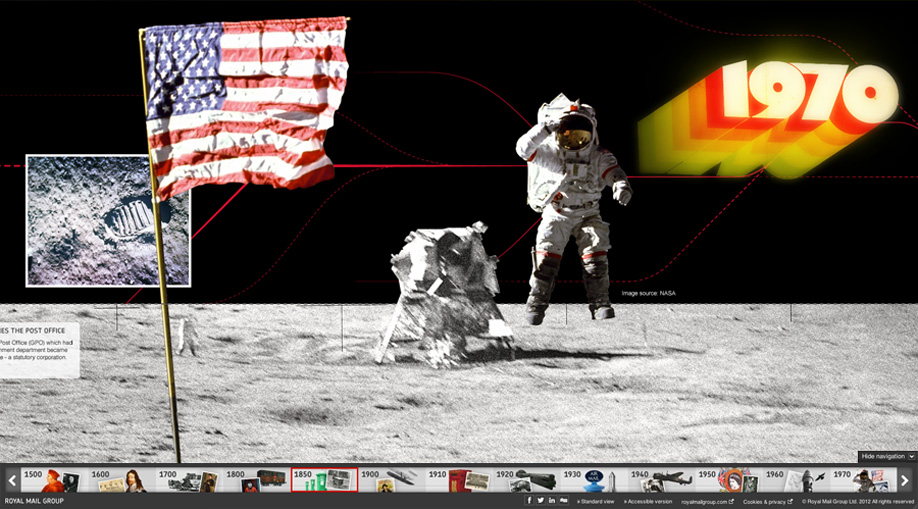Visit royalmailgroup.com external link
The image size is (918, 509).
point(707,501)
